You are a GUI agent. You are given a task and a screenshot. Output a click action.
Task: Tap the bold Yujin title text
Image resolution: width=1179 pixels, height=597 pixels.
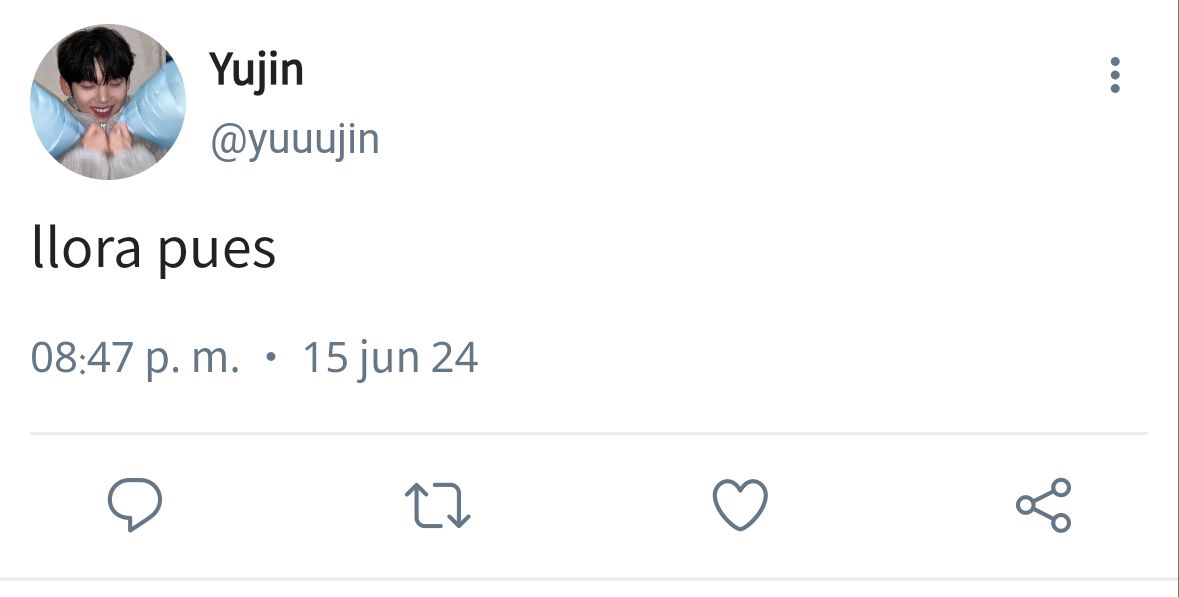pos(256,70)
